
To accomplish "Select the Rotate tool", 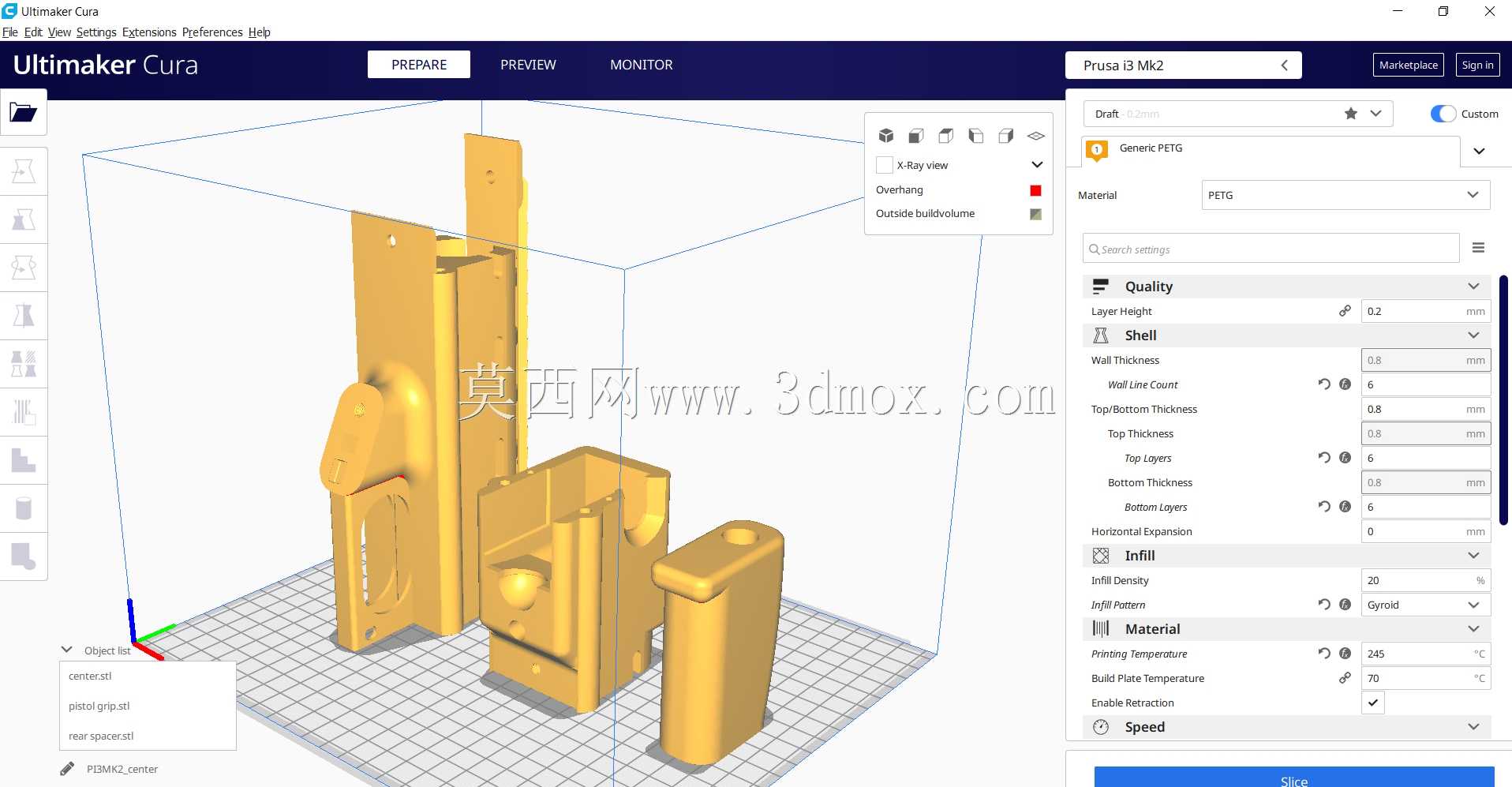I will (24, 268).
